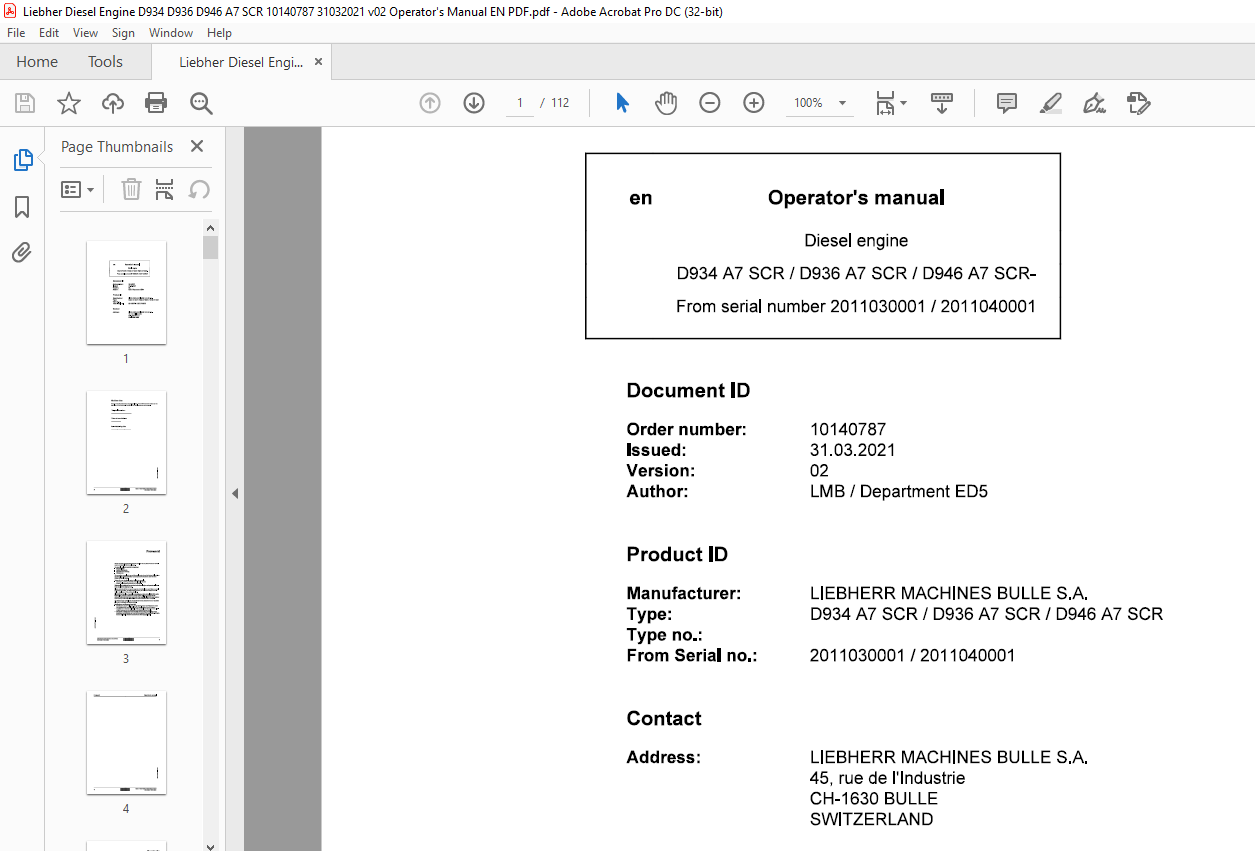Open thumbnail panel options dropdown

pyautogui.click(x=78, y=189)
